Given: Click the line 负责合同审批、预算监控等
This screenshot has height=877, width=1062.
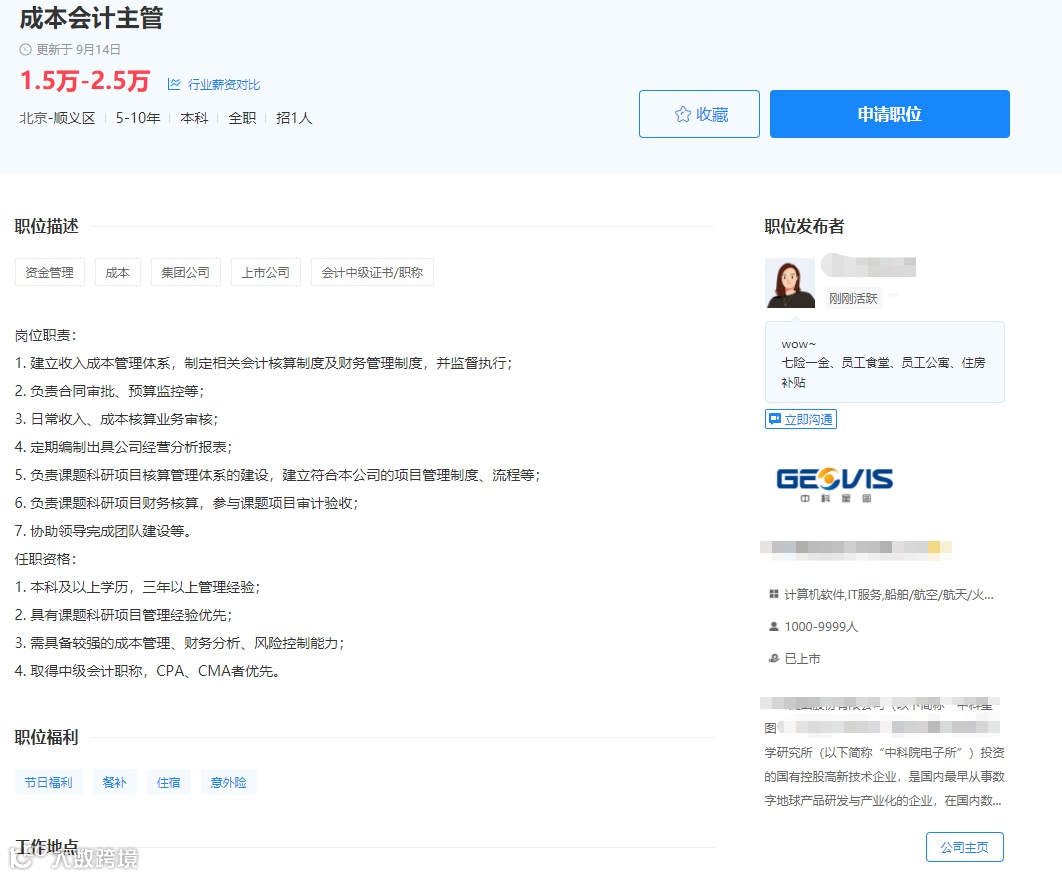Looking at the screenshot, I should [x=110, y=391].
